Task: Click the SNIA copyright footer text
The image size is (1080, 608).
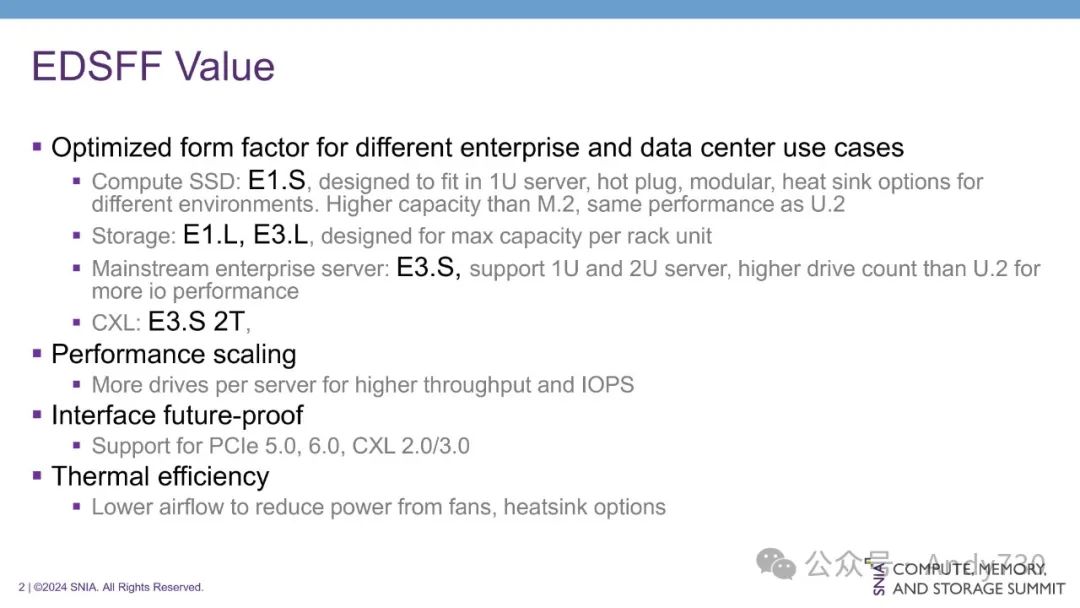Action: tap(111, 587)
